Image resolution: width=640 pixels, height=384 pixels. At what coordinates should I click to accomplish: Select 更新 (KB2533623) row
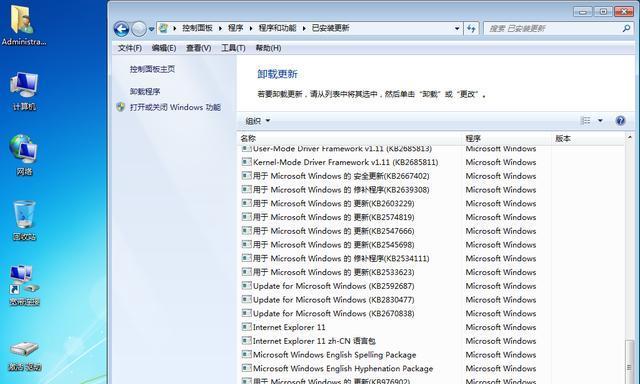pos(333,272)
